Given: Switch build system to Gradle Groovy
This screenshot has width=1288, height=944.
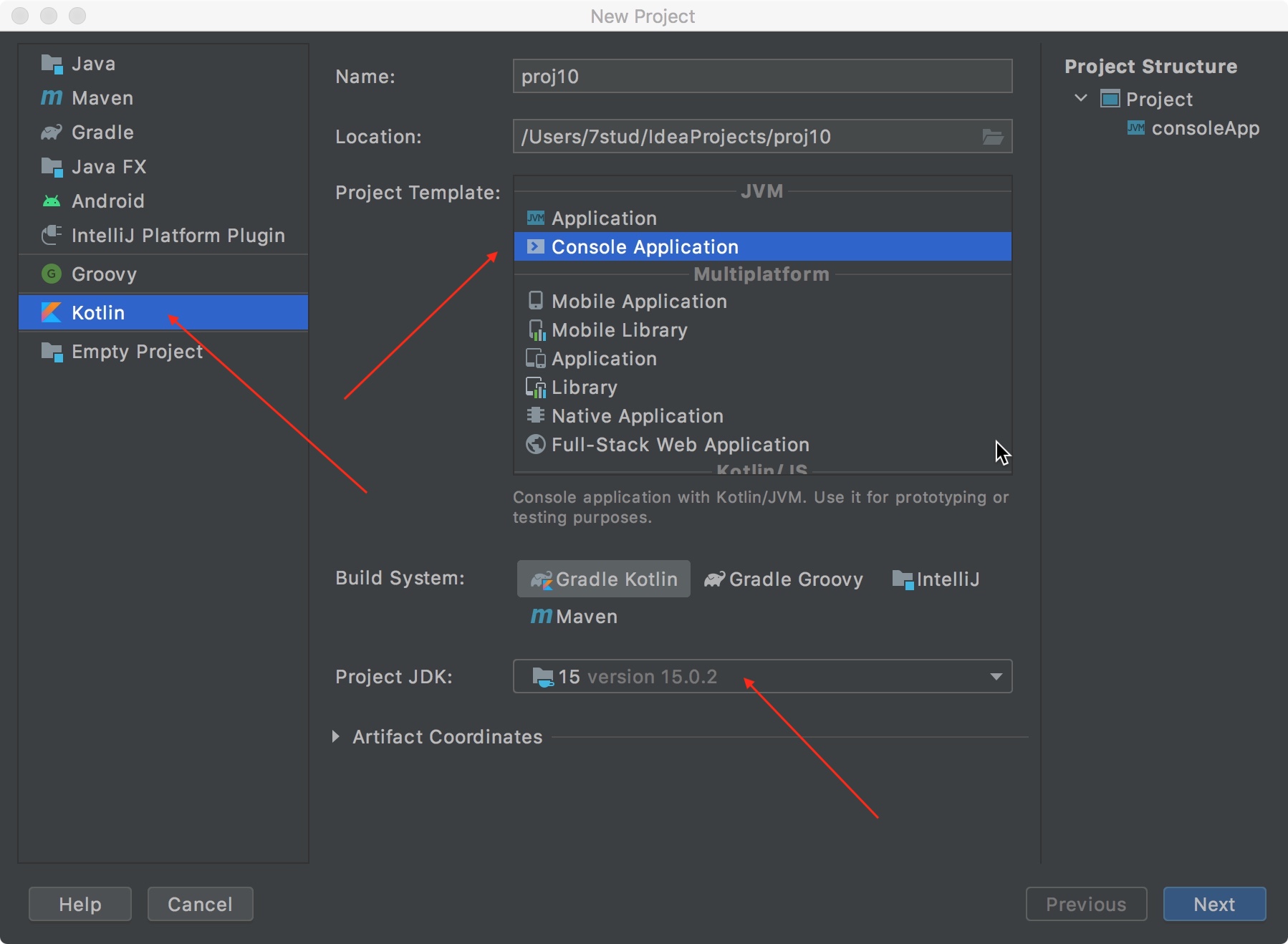Looking at the screenshot, I should 784,579.
